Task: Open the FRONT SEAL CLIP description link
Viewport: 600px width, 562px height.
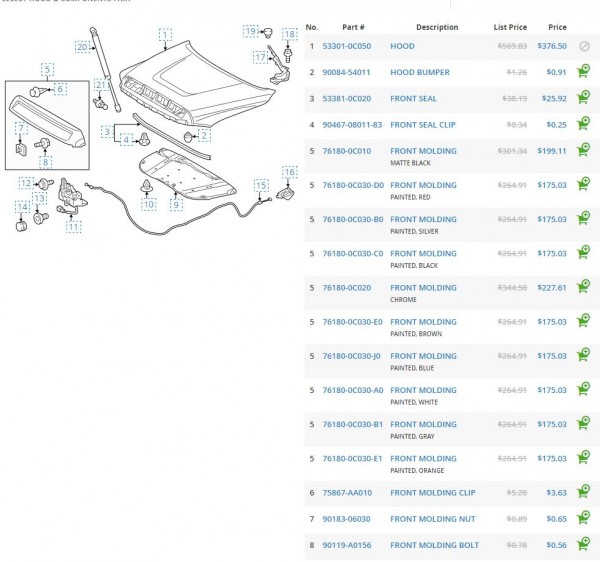Action: 423,125
